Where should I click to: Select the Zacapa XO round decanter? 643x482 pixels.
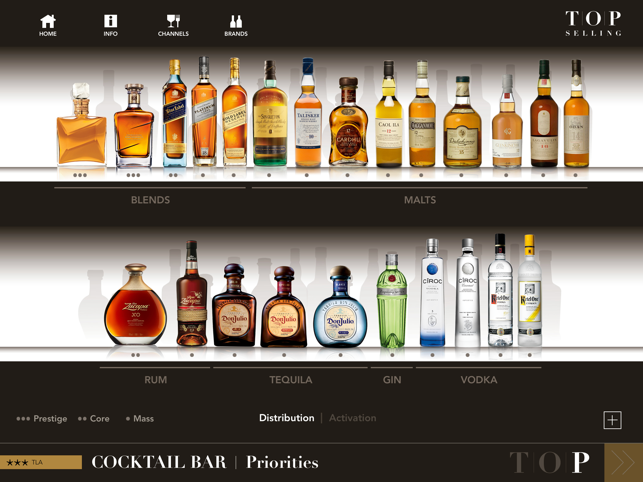[135, 304]
